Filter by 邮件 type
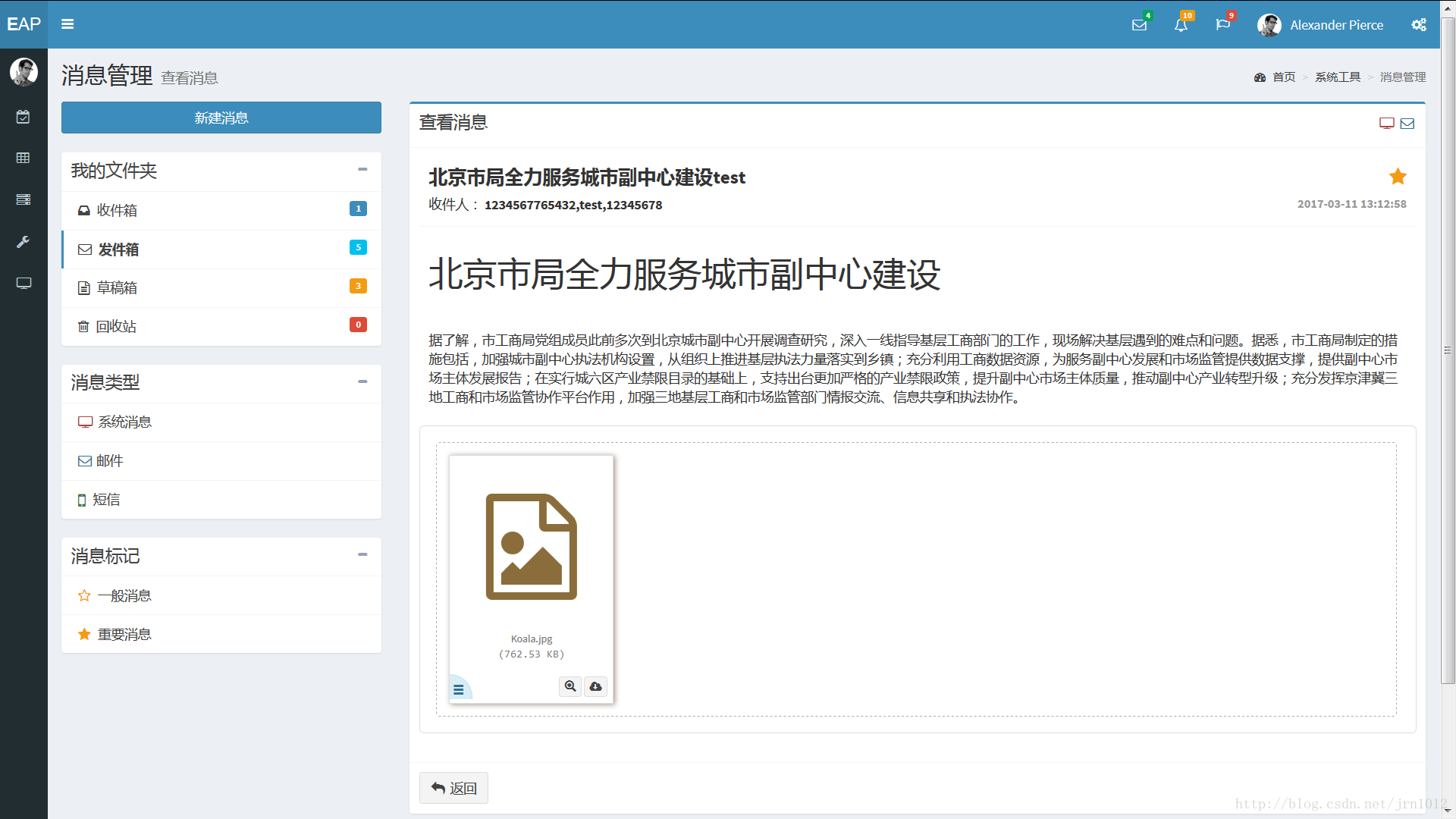Viewport: 1456px width, 819px height. pos(221,461)
